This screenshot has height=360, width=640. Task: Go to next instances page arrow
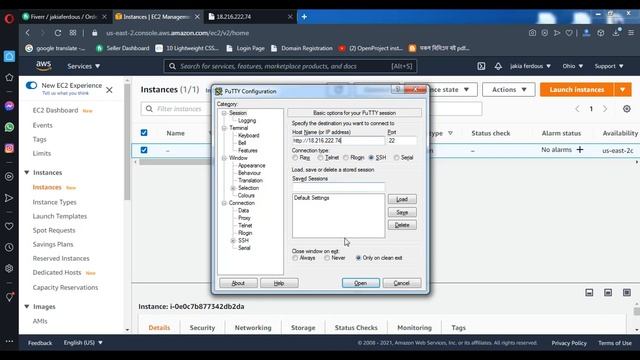pyautogui.click(x=605, y=109)
